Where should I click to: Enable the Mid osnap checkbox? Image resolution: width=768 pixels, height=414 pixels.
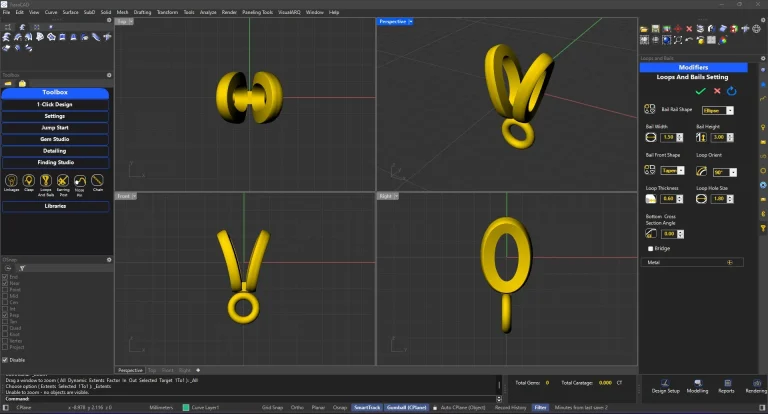(5, 296)
